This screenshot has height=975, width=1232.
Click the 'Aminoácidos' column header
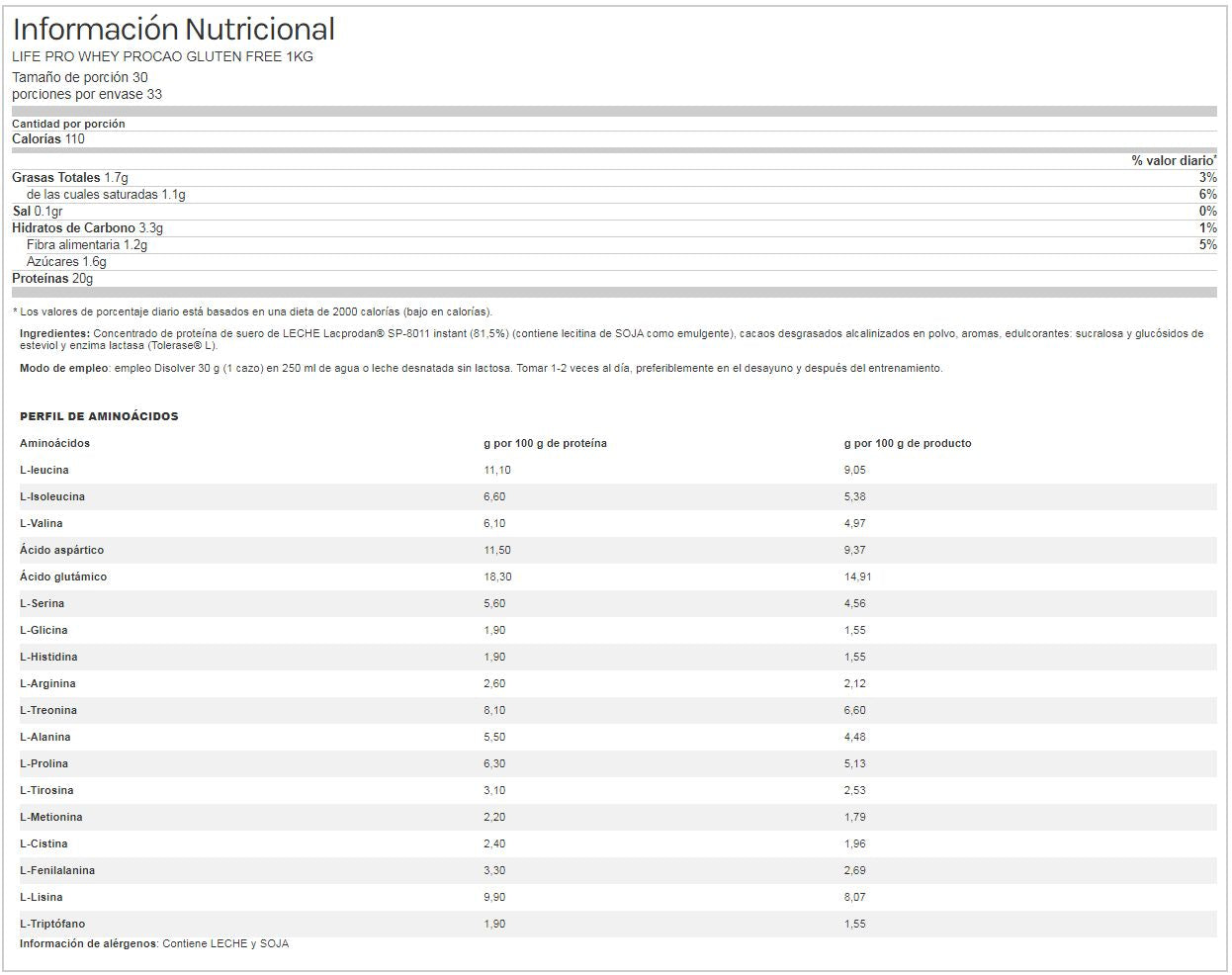[54, 443]
